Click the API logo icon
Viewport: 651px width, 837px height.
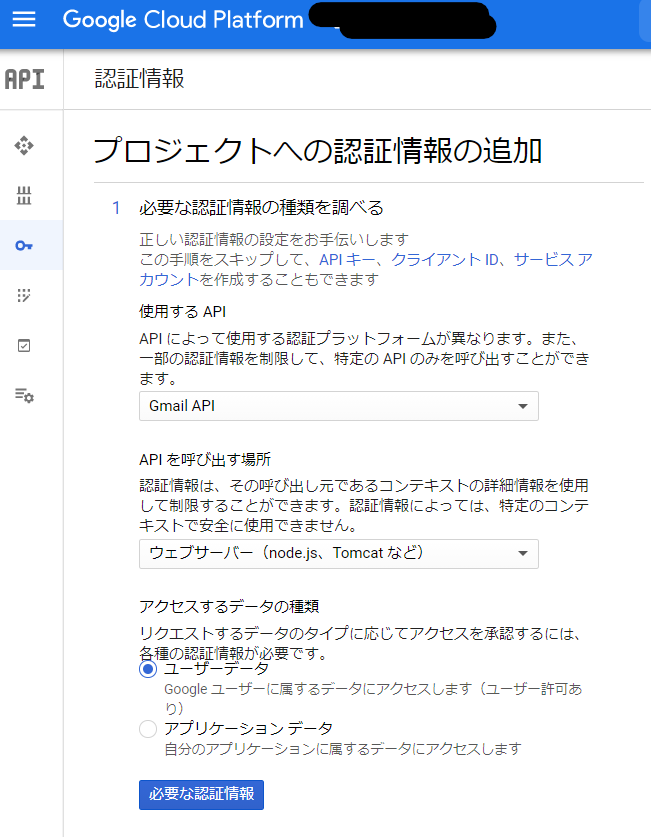pos(25,79)
